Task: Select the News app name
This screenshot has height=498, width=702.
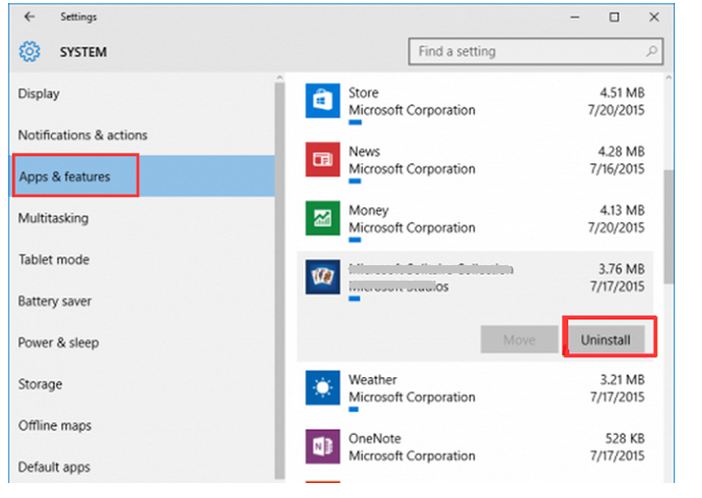Action: (364, 151)
